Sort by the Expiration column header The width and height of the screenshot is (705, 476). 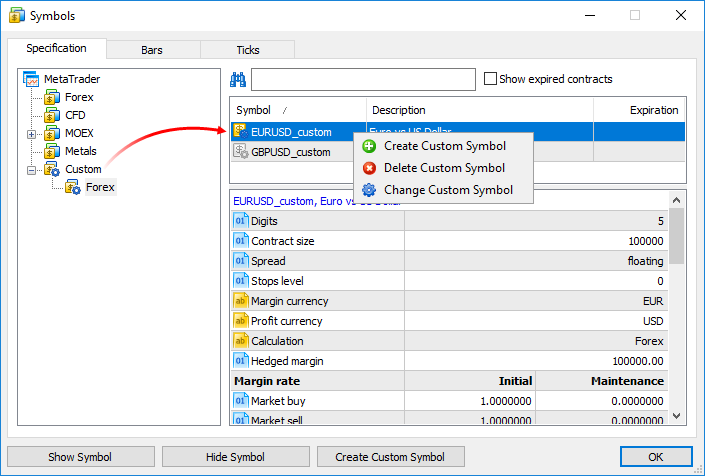pyautogui.click(x=639, y=110)
